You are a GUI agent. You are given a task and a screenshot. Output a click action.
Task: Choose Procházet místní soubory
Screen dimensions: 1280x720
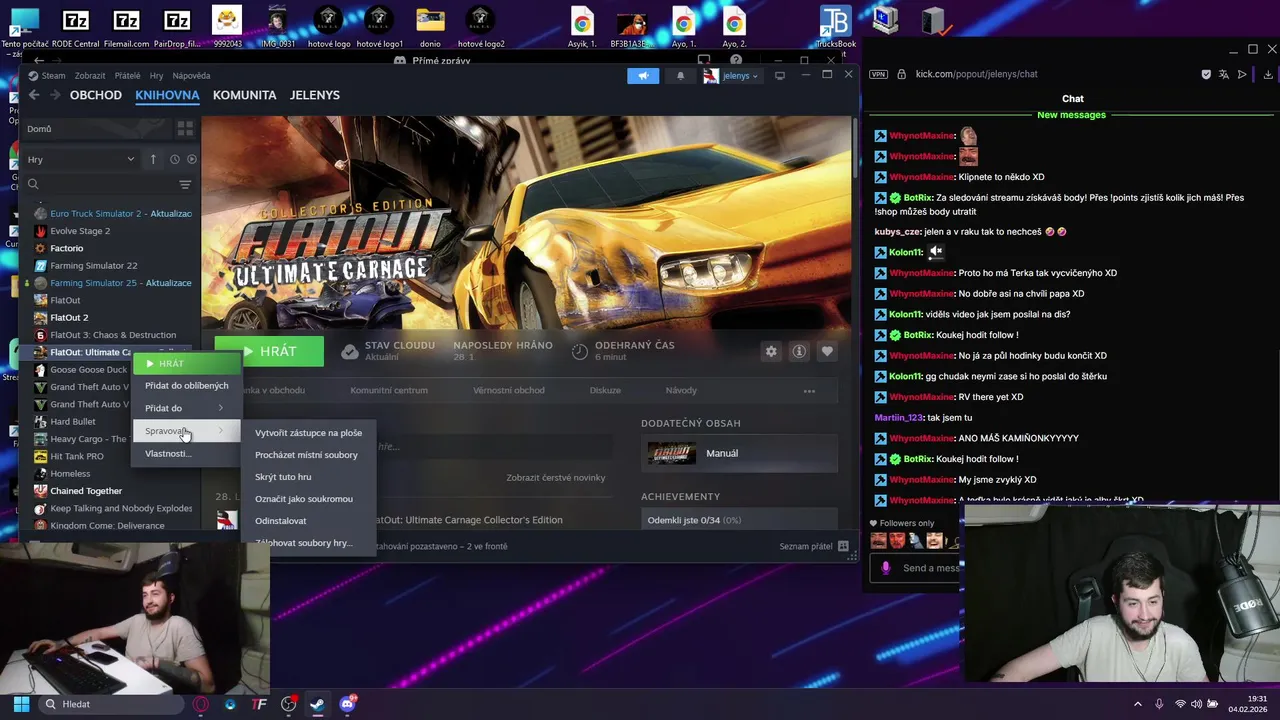308,455
